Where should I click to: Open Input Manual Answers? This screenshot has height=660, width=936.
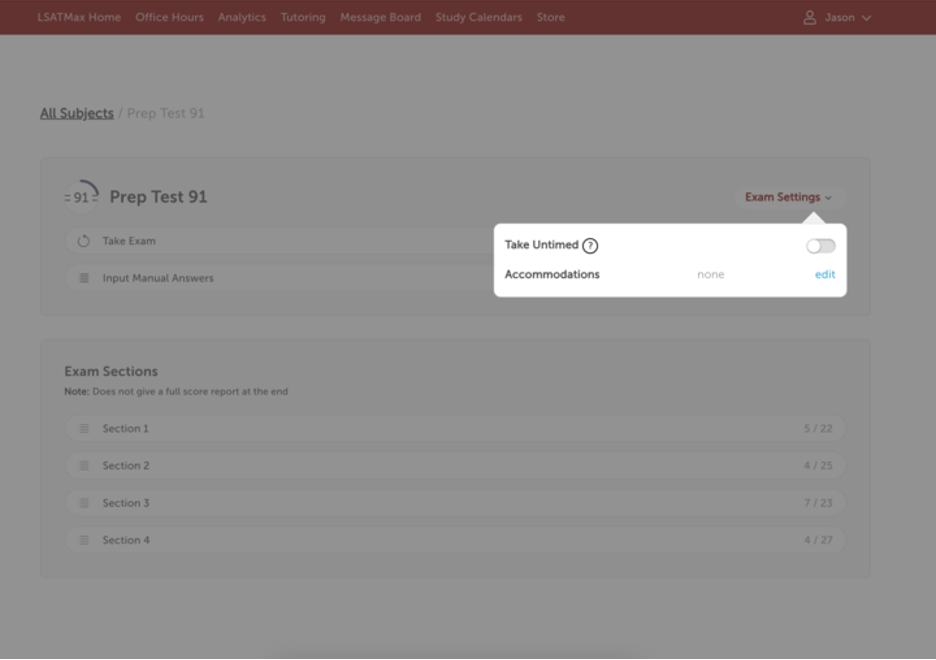coord(279,278)
